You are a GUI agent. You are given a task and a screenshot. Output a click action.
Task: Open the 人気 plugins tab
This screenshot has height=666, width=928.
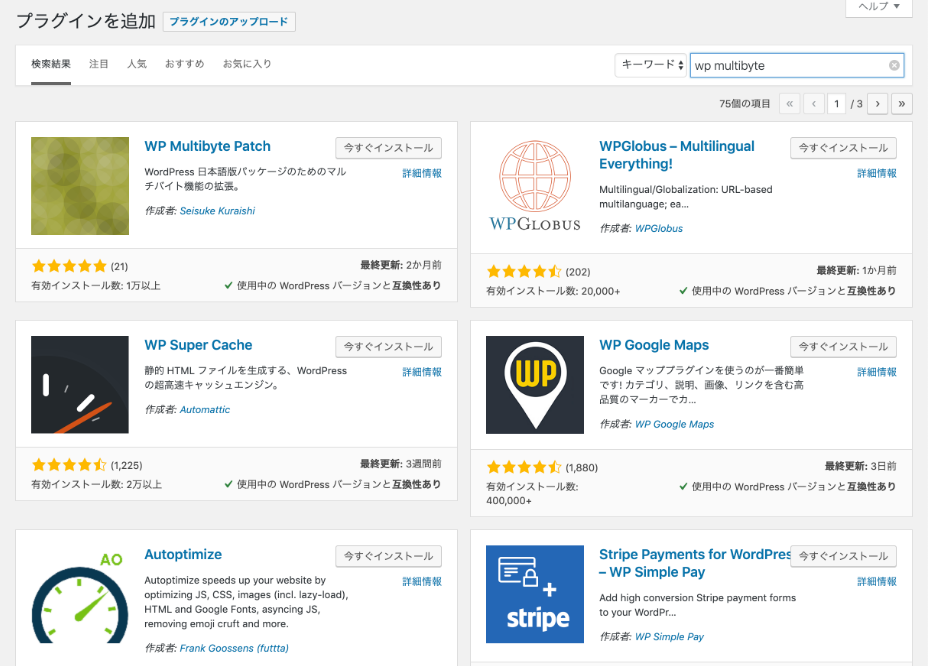137,64
